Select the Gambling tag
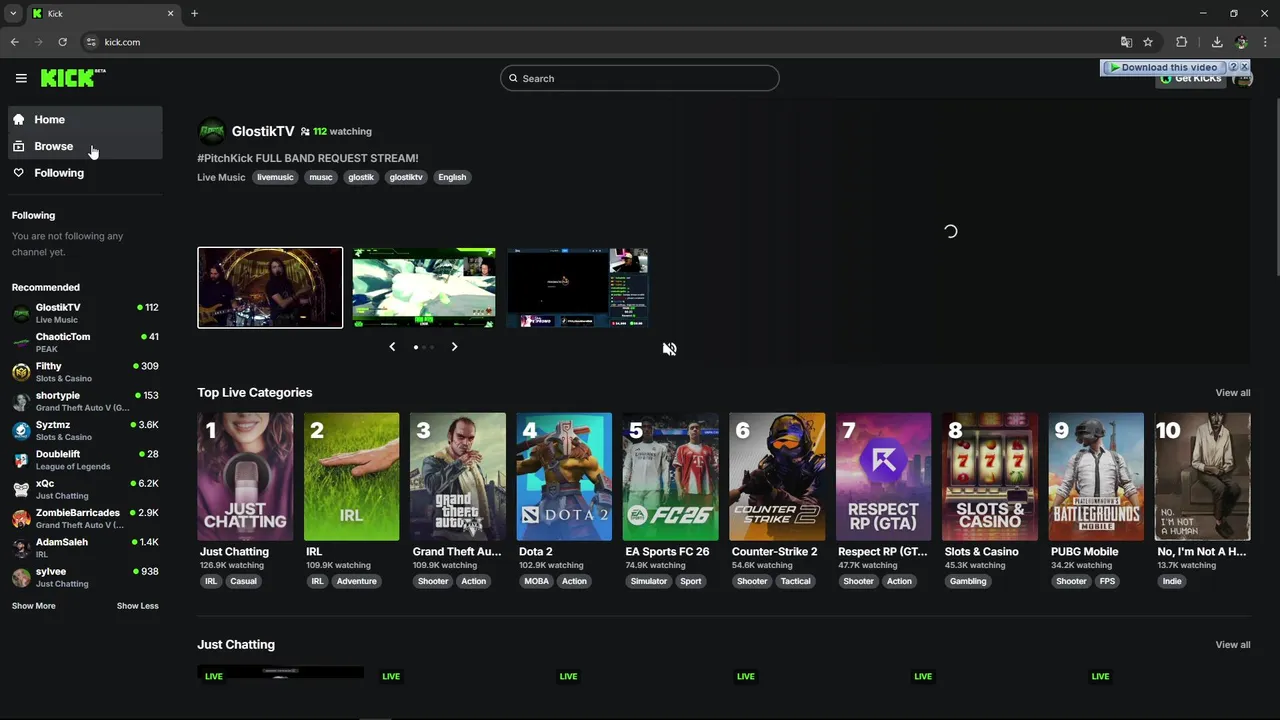Screen dimensions: 1280x720 tap(968, 581)
